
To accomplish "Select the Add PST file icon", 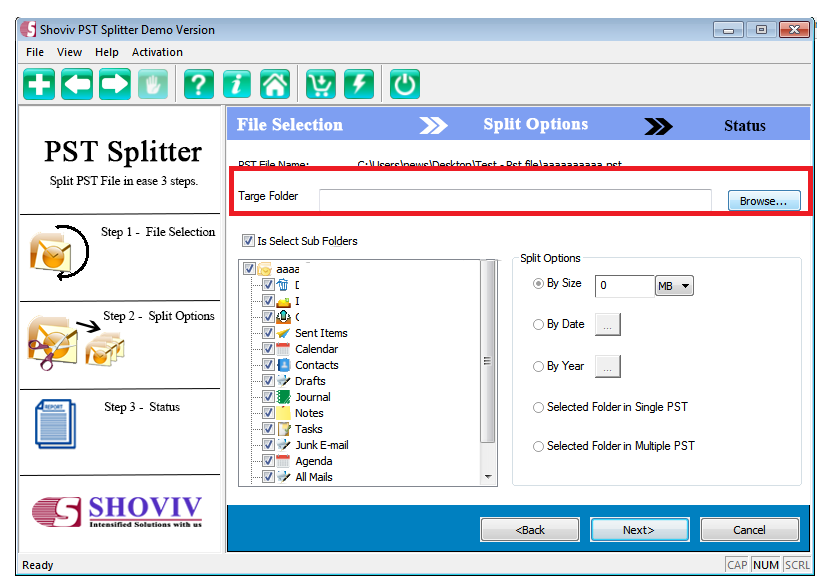I will click(x=38, y=84).
